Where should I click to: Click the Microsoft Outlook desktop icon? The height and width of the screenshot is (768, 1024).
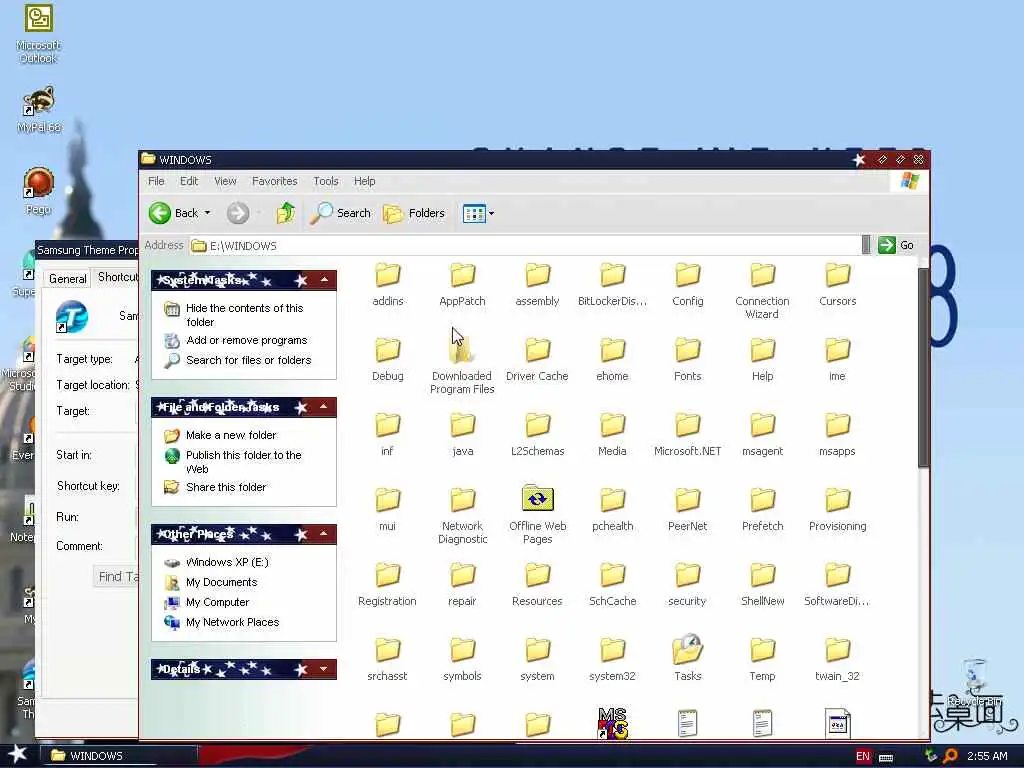(39, 34)
